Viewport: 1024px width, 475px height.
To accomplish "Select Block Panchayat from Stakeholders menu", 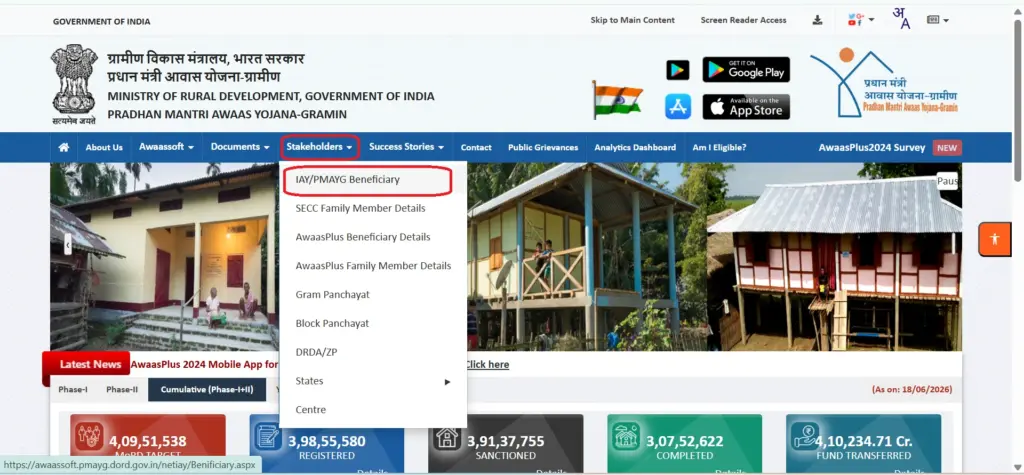I will (x=373, y=323).
